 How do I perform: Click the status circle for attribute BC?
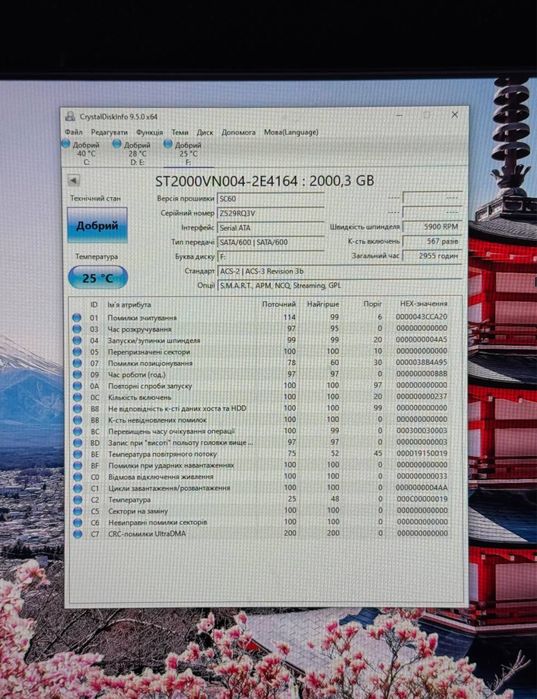(78, 431)
